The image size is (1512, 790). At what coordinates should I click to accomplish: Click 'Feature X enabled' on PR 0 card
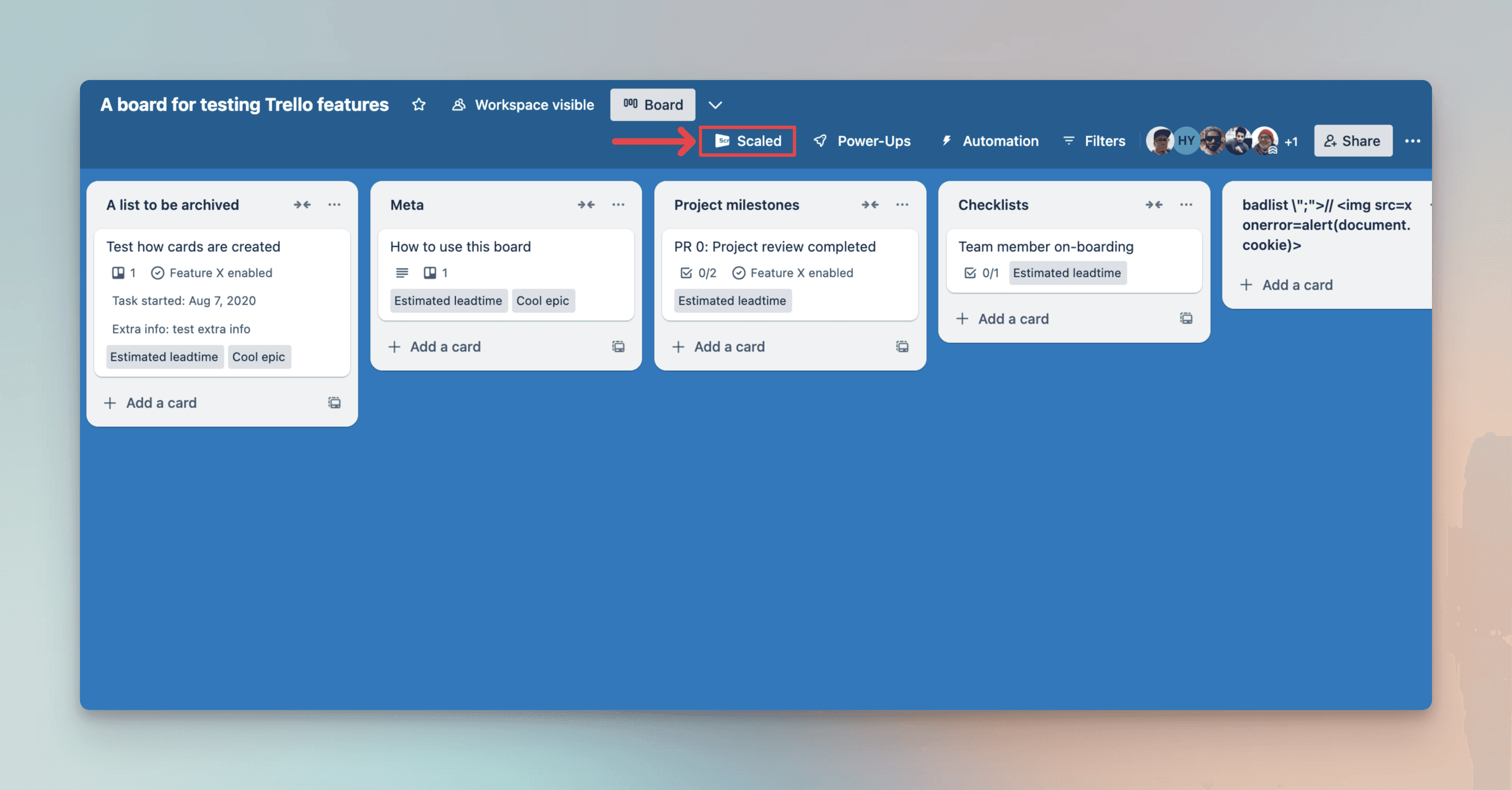tap(793, 273)
